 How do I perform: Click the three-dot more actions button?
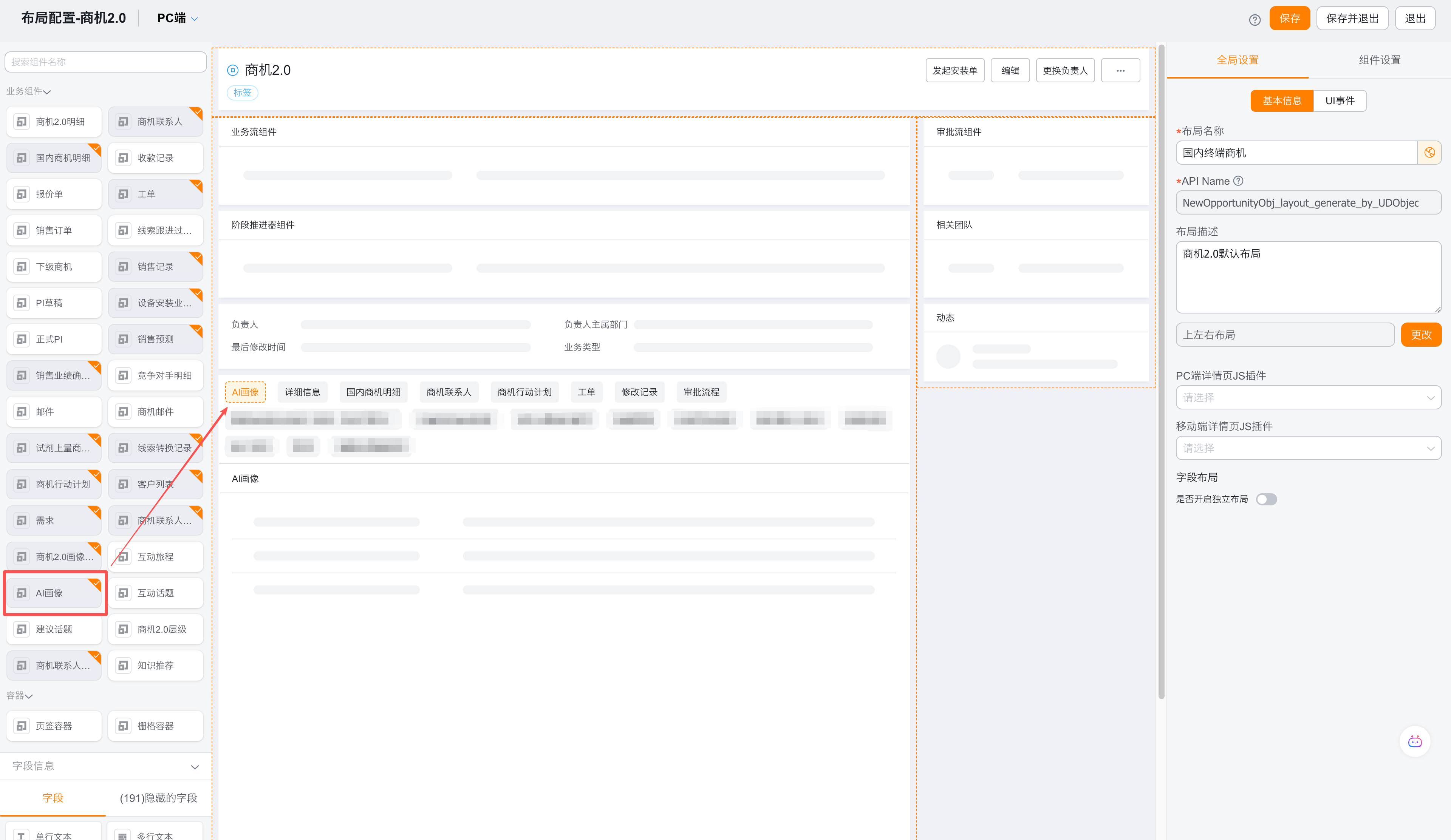point(1120,70)
